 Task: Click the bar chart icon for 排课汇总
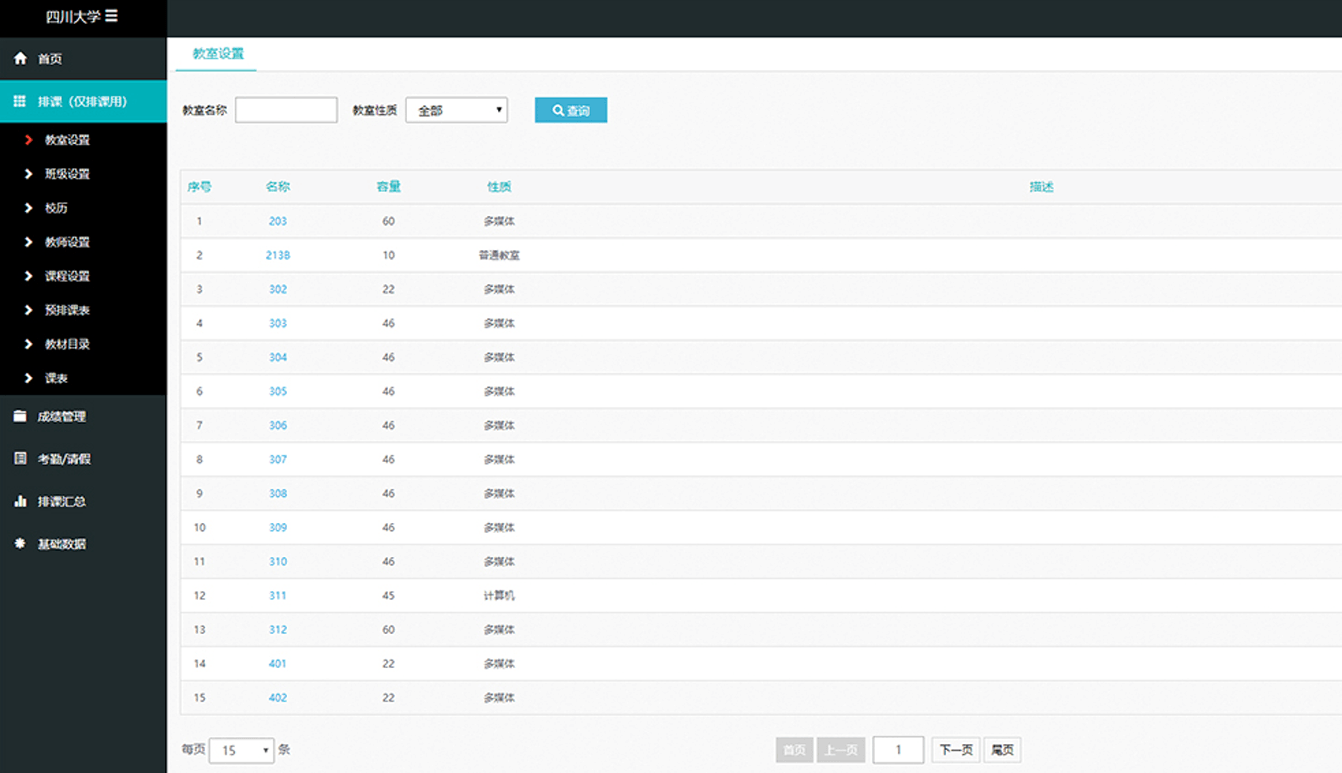coord(20,501)
